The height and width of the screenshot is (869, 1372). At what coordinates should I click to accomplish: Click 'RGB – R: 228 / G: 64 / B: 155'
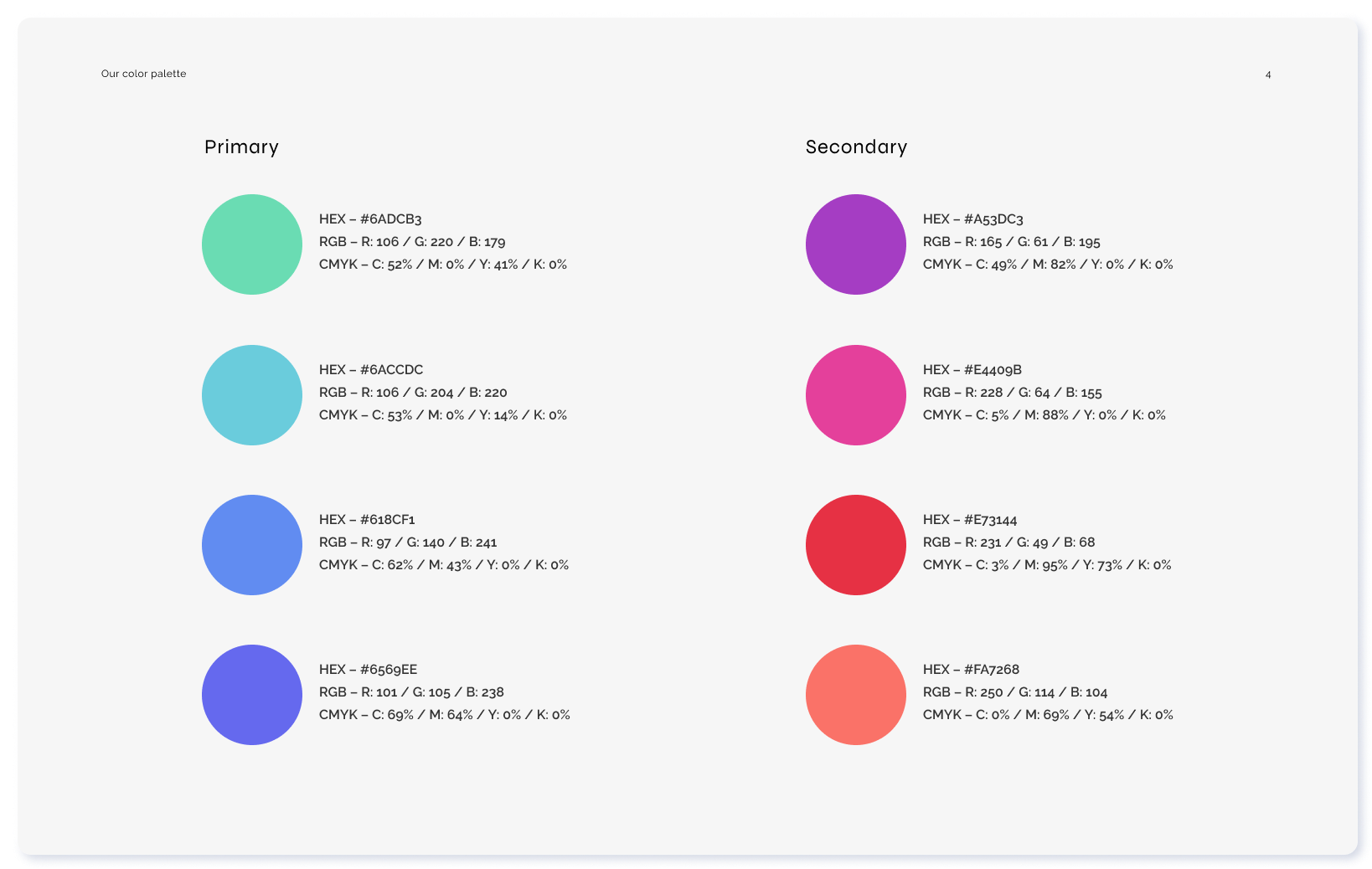point(1013,393)
